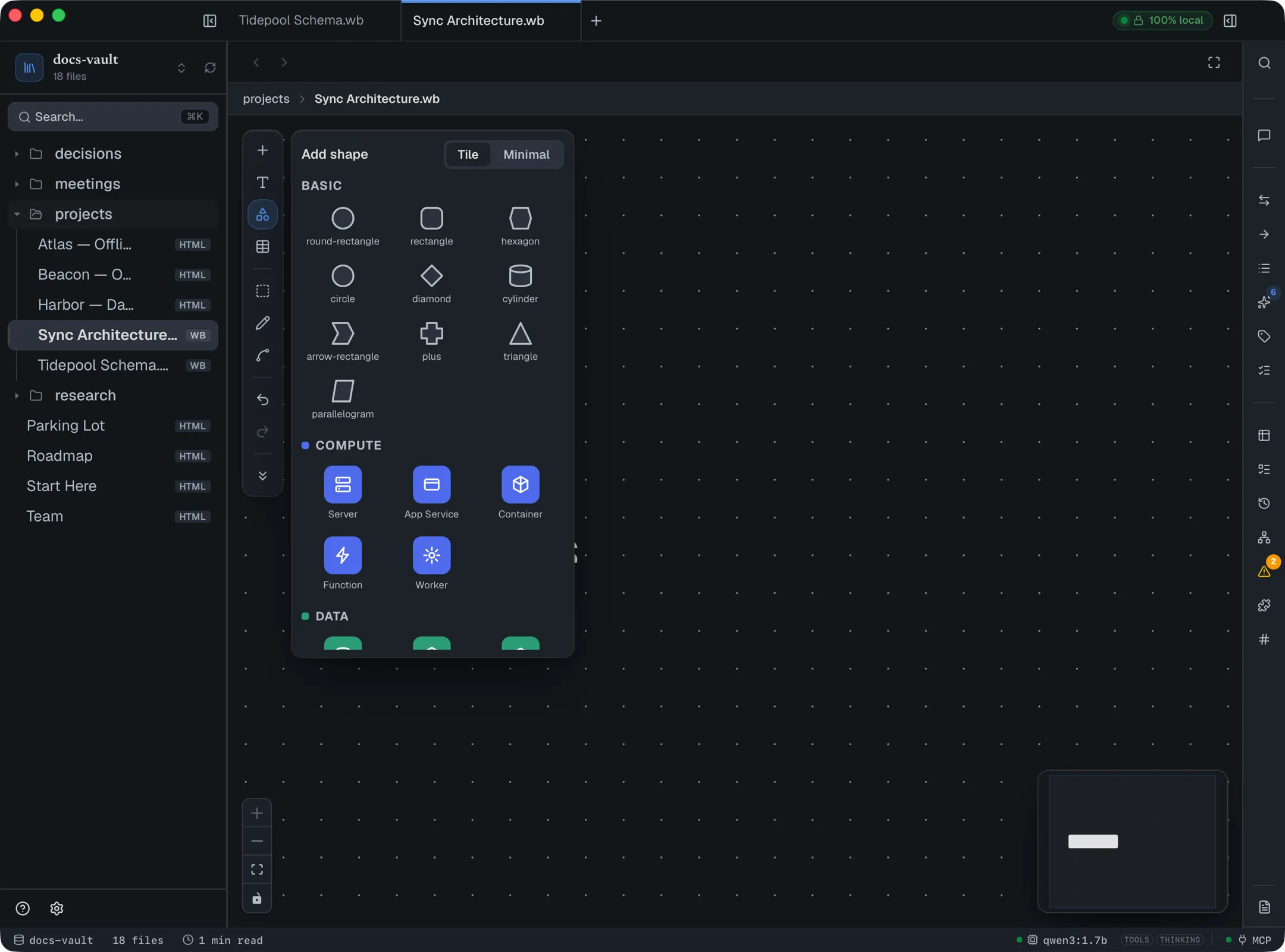This screenshot has width=1285, height=952.
Task: Add a parallelogram shape
Action: click(x=343, y=399)
